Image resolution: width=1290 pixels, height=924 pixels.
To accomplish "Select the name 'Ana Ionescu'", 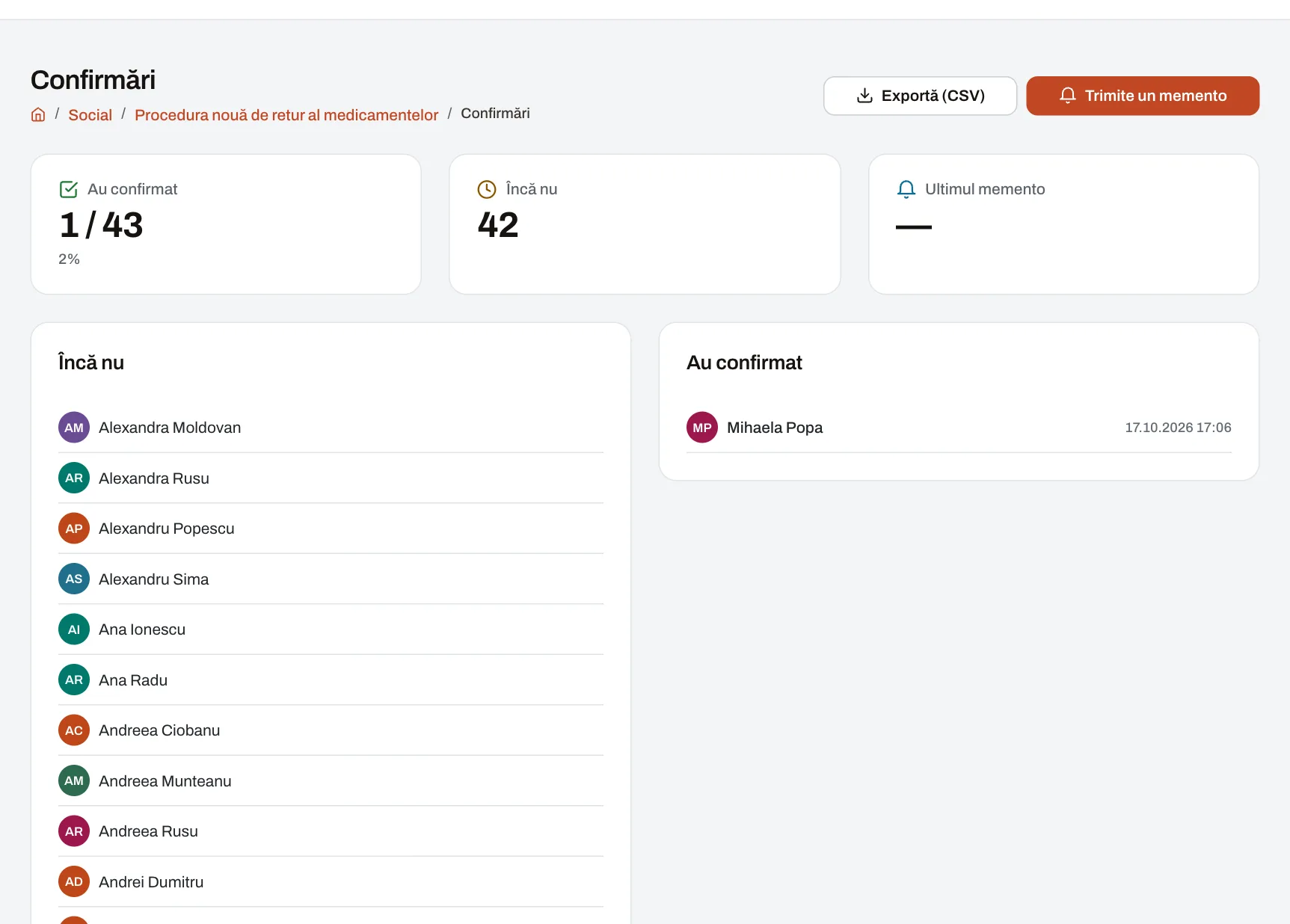I will click(142, 629).
